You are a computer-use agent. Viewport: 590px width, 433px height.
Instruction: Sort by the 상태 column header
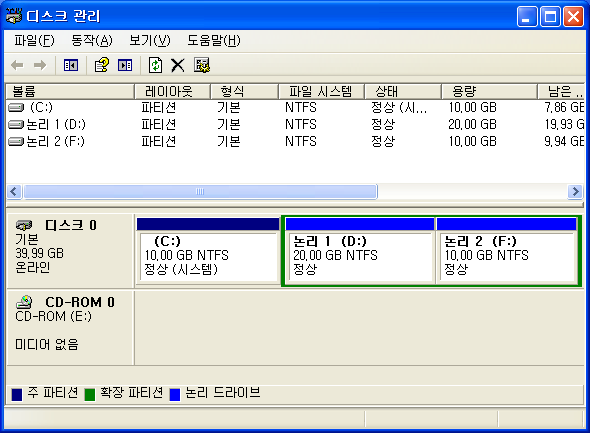point(403,91)
